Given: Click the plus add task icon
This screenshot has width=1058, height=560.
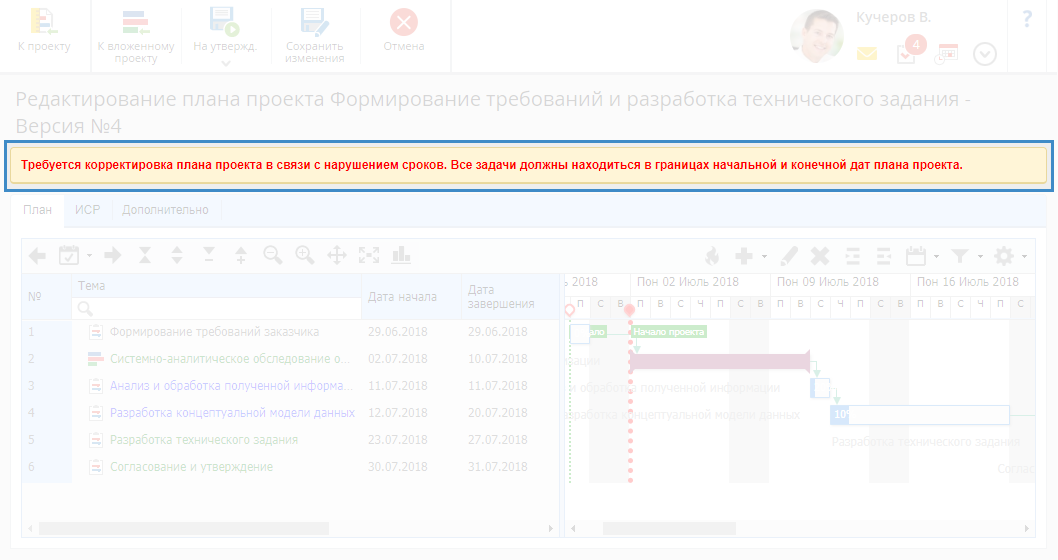Looking at the screenshot, I should click(744, 256).
